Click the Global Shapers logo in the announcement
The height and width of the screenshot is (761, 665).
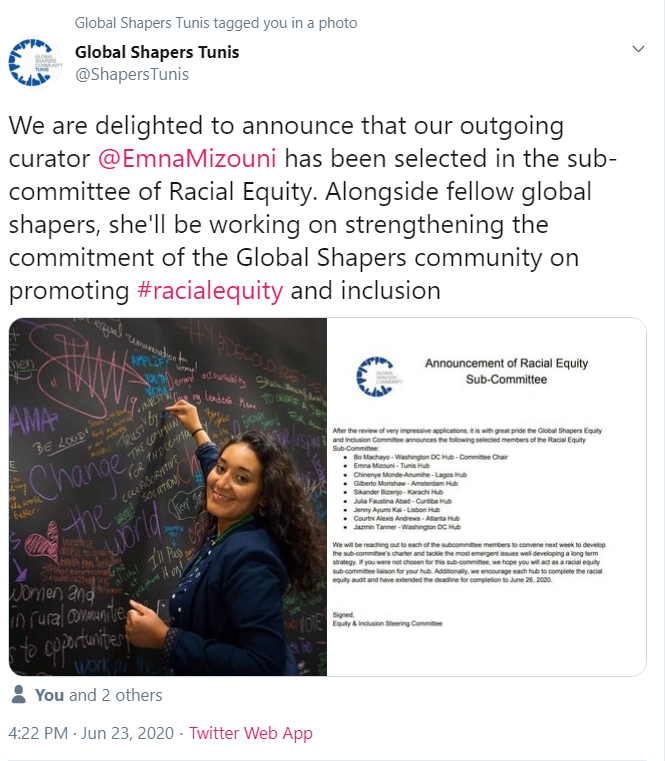(x=376, y=376)
